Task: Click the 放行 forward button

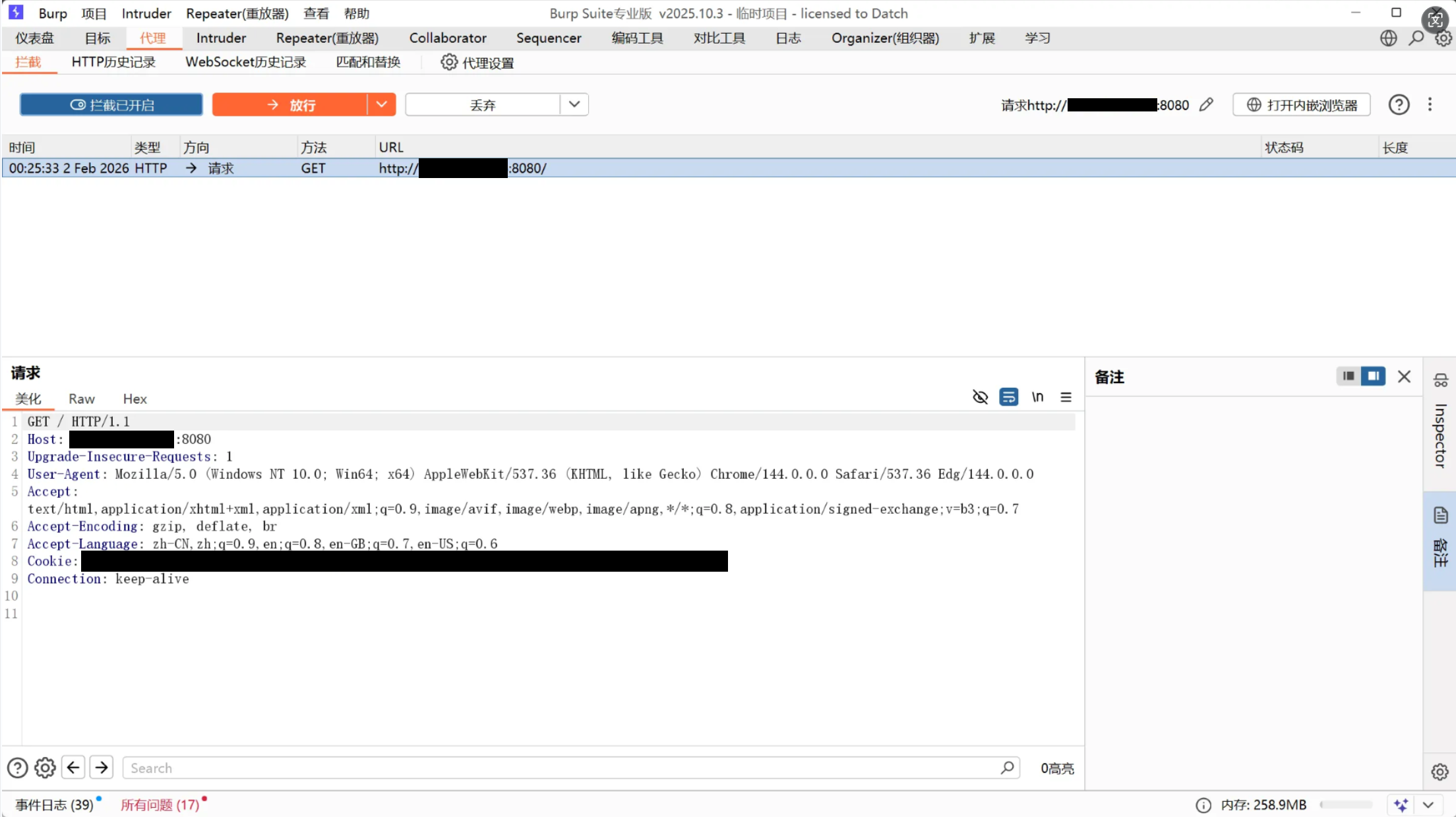Action: [289, 105]
